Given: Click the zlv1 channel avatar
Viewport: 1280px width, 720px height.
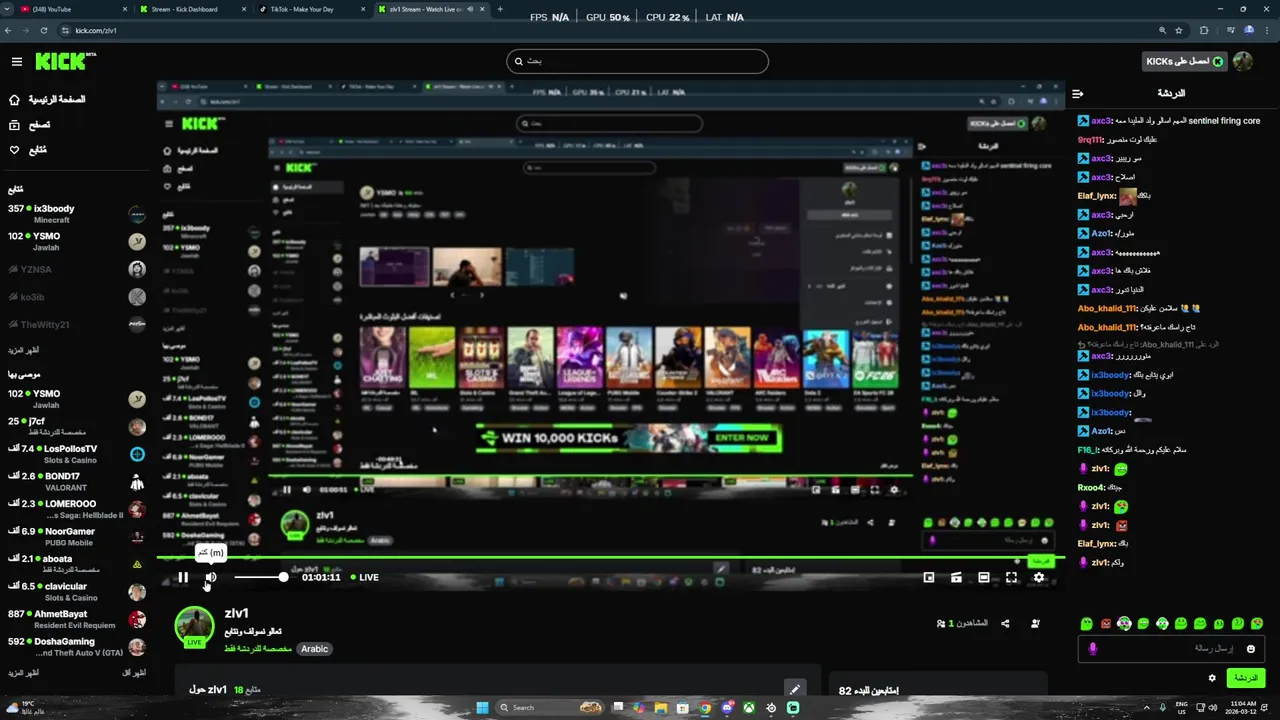Looking at the screenshot, I should (194, 626).
